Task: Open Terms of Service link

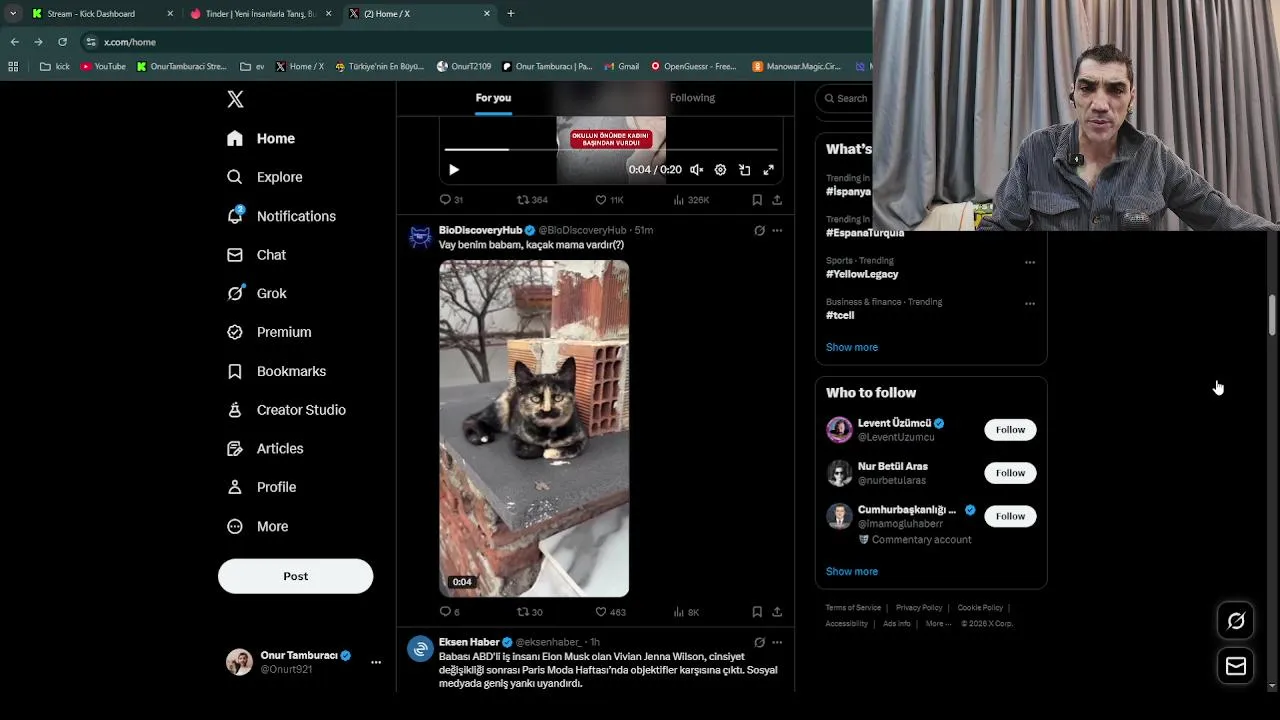Action: (x=853, y=608)
